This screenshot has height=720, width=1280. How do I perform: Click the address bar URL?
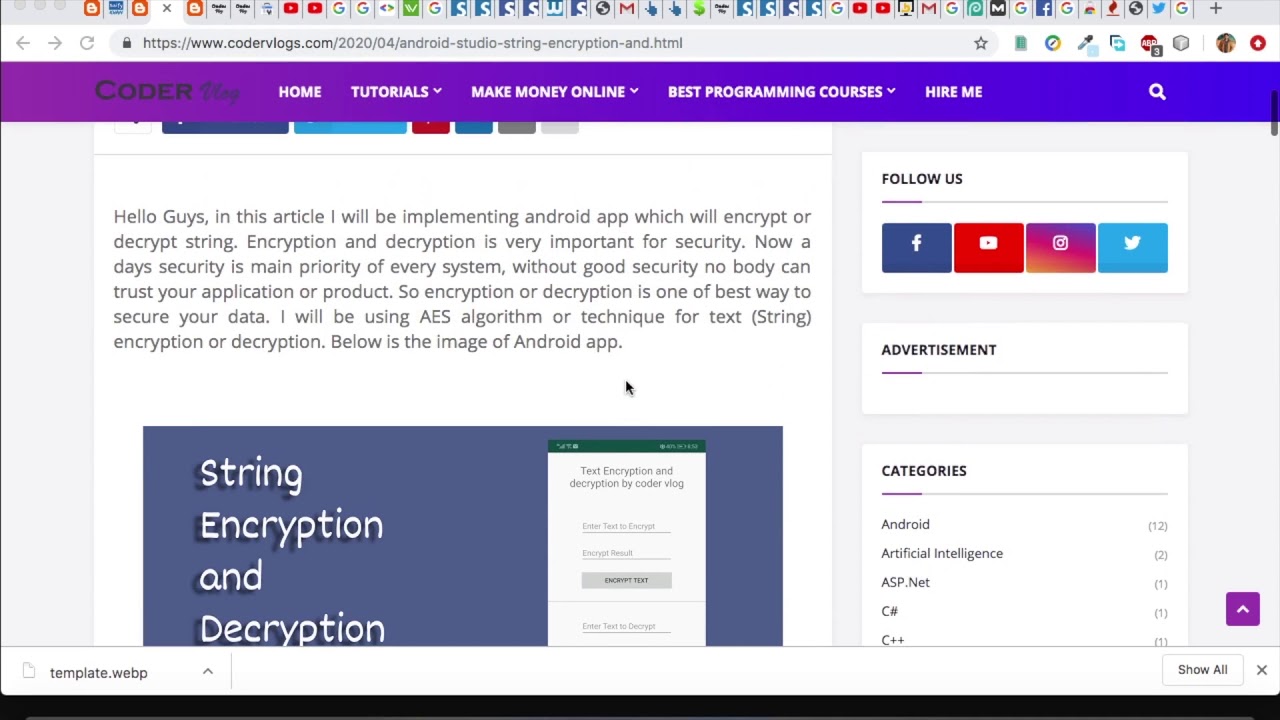point(412,43)
